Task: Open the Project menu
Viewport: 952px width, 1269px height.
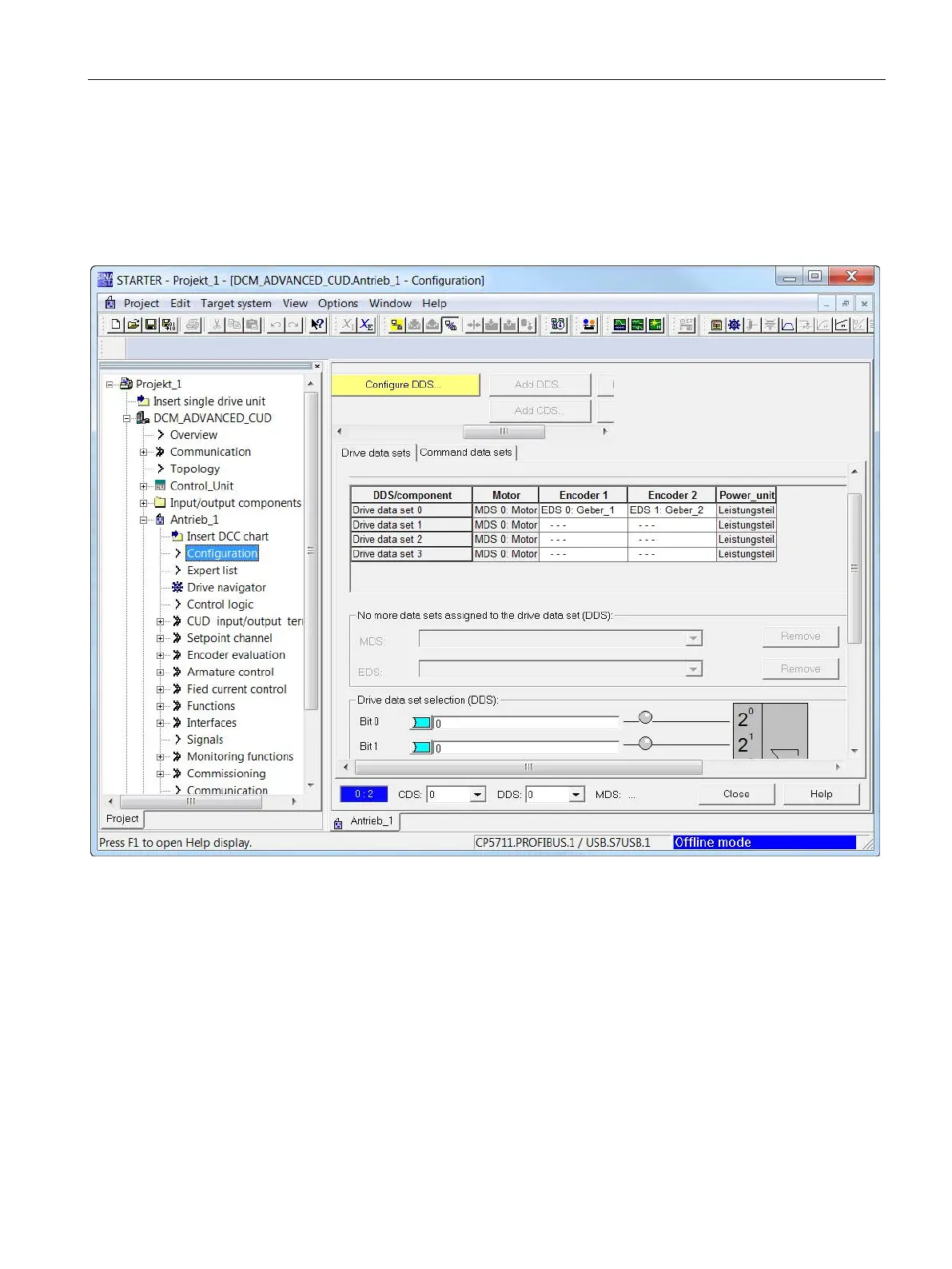Action: (141, 303)
